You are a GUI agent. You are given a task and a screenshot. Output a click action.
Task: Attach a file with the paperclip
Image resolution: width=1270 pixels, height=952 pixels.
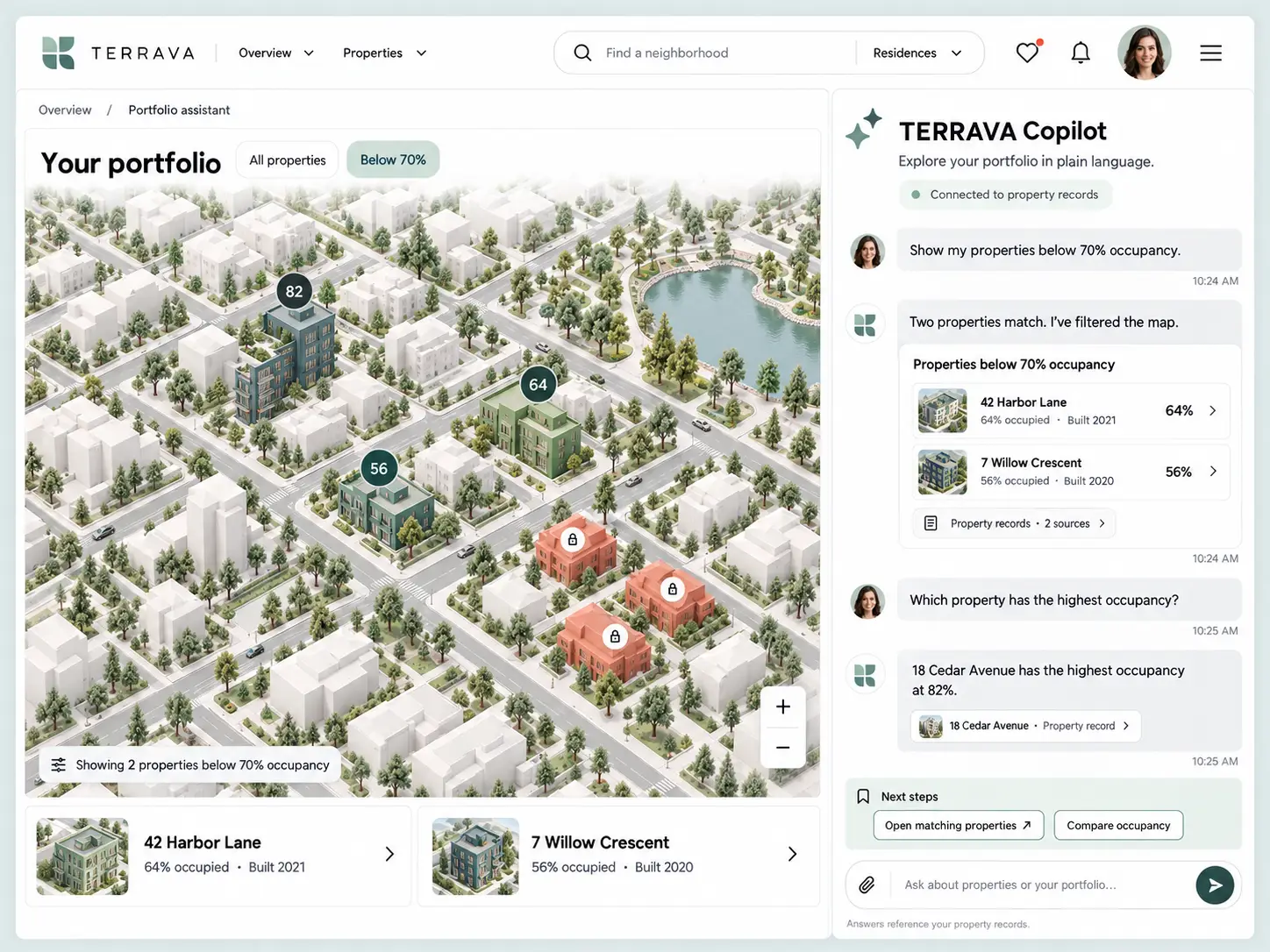[x=867, y=885]
